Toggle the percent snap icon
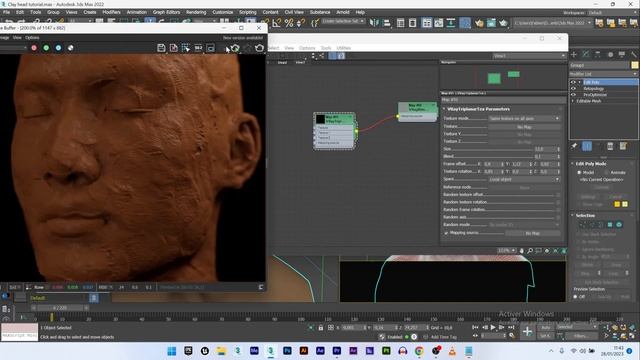The width and height of the screenshot is (640, 360). click(x=289, y=22)
